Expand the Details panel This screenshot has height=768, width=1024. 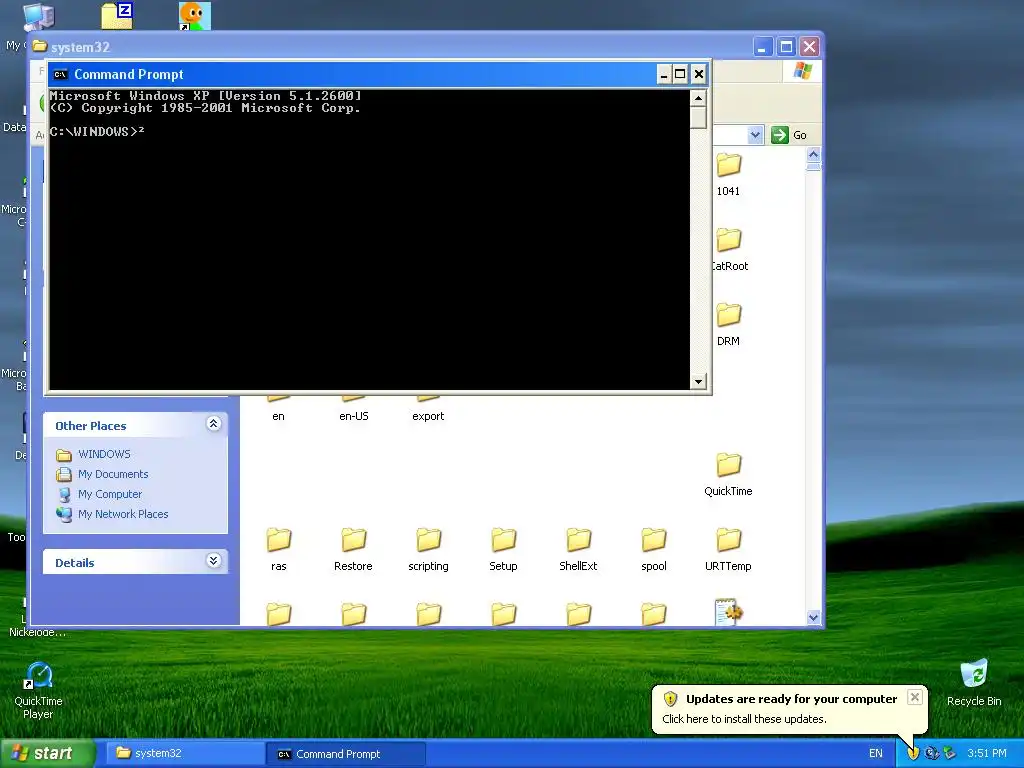tap(214, 561)
